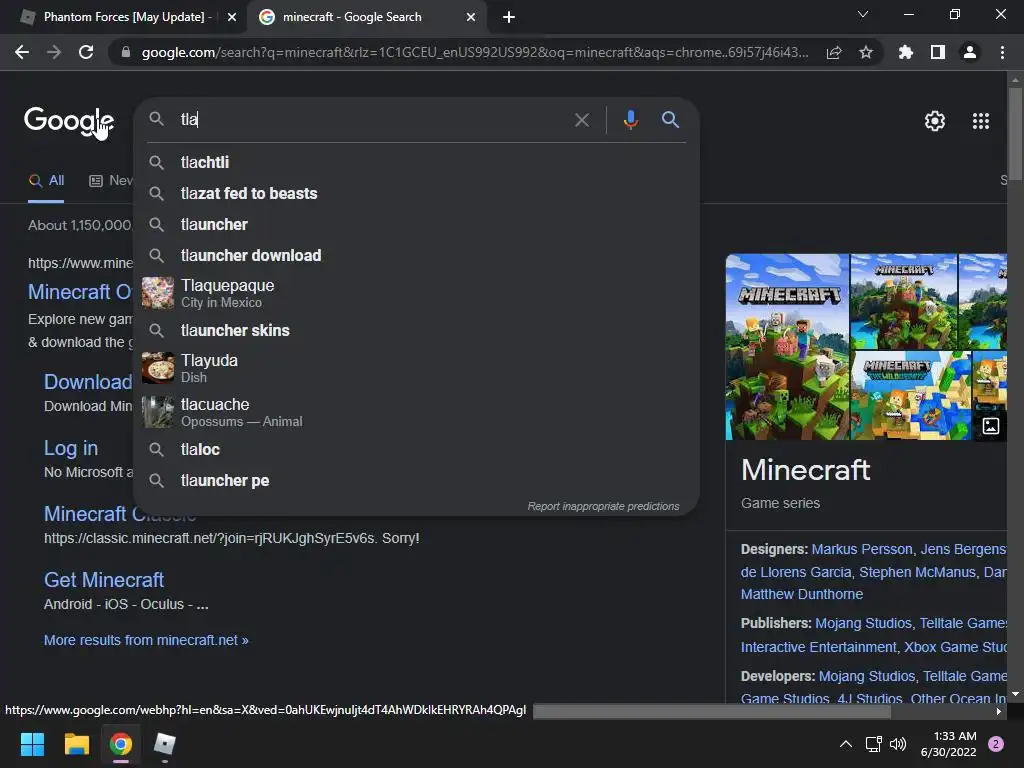Open the Log in sitelink
The height and width of the screenshot is (768, 1024).
coord(71,448)
